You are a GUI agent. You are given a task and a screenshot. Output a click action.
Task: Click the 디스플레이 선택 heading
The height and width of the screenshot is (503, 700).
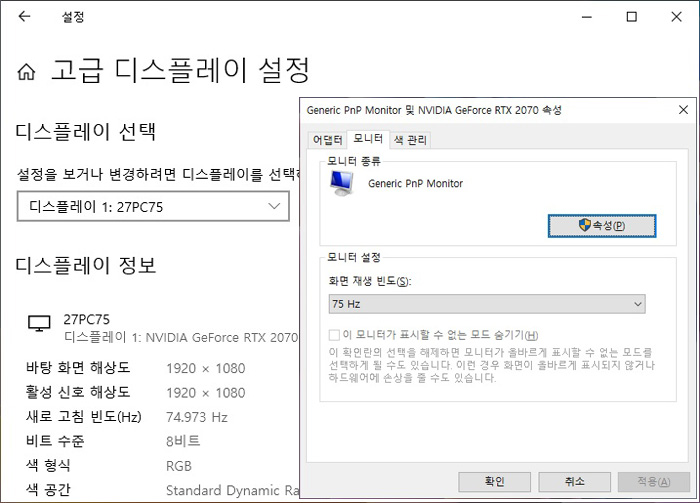(86, 132)
